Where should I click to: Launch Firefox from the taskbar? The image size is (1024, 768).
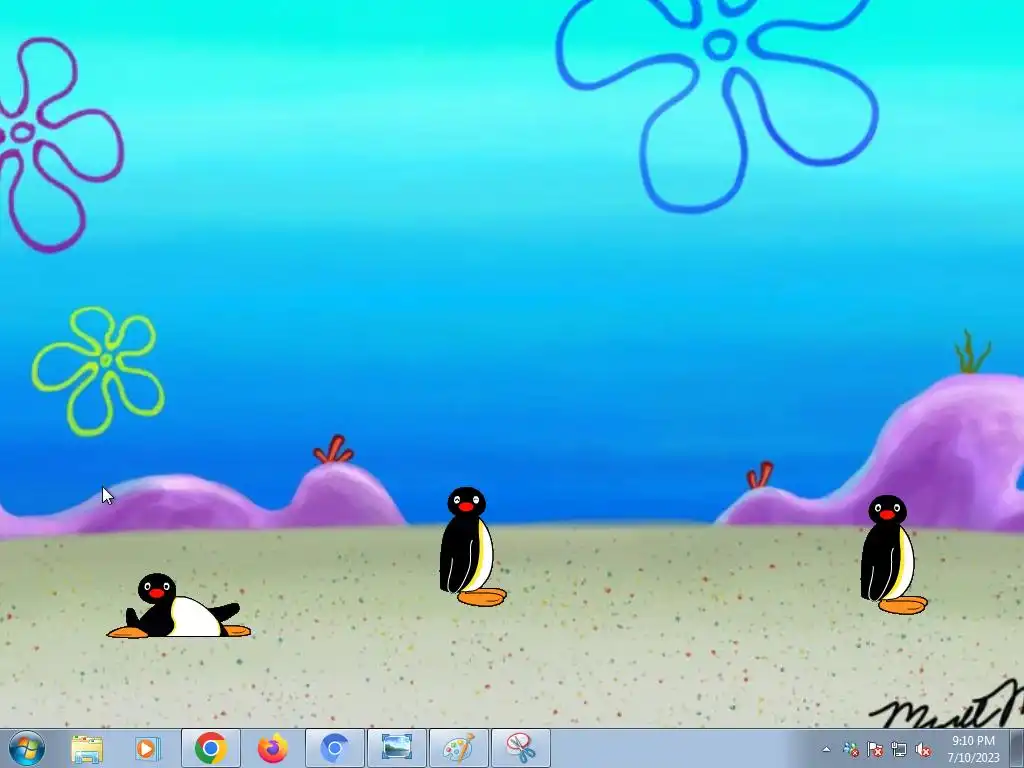click(x=272, y=748)
